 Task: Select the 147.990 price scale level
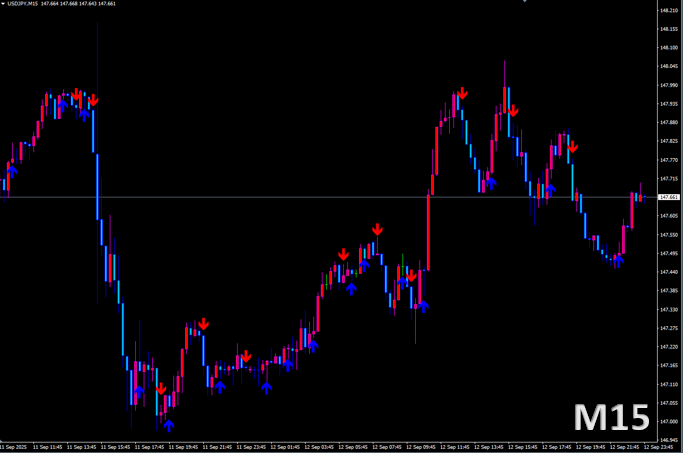point(668,85)
